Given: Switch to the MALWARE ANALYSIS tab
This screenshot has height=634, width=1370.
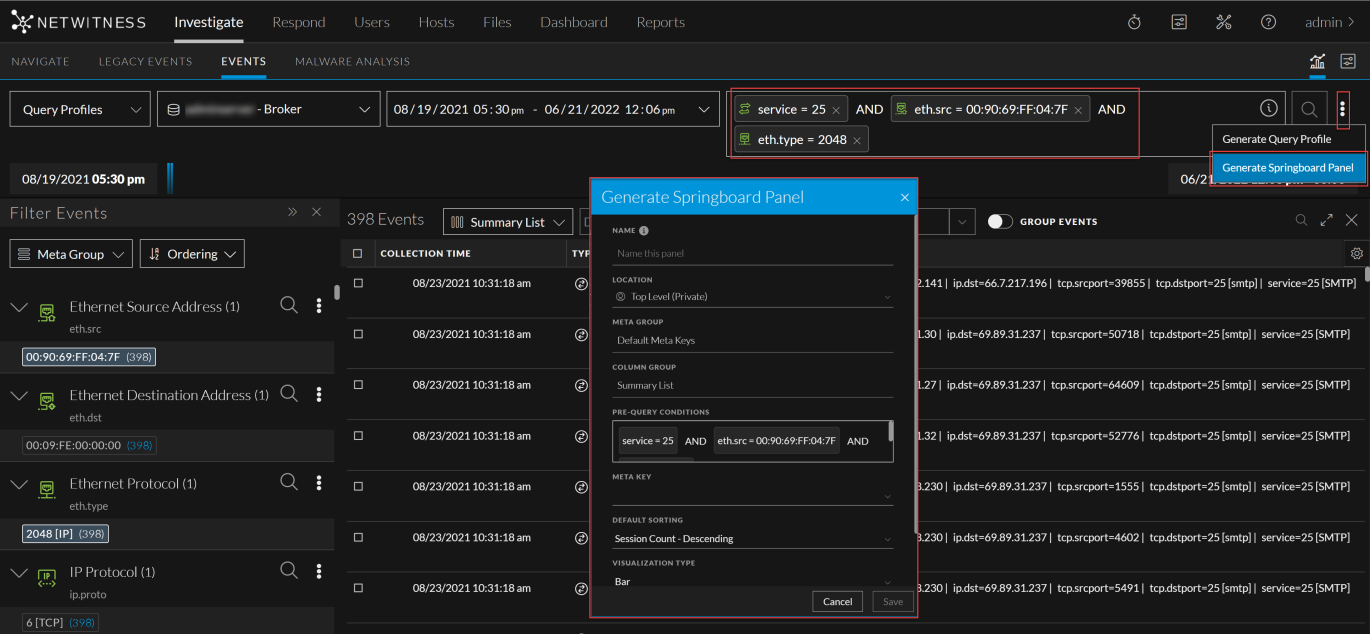Looking at the screenshot, I should click(352, 61).
